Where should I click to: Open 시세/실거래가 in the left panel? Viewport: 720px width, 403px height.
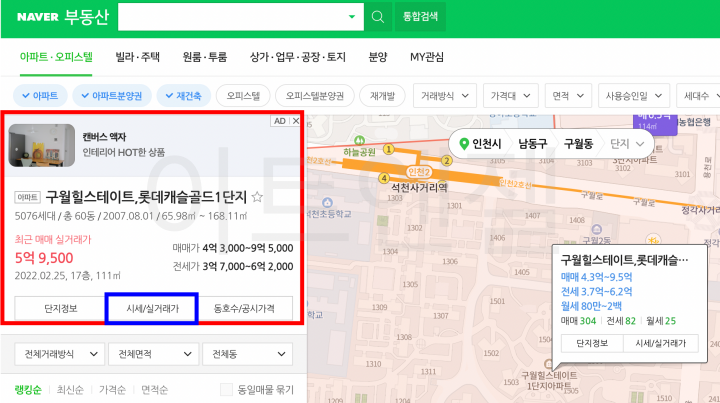152,308
